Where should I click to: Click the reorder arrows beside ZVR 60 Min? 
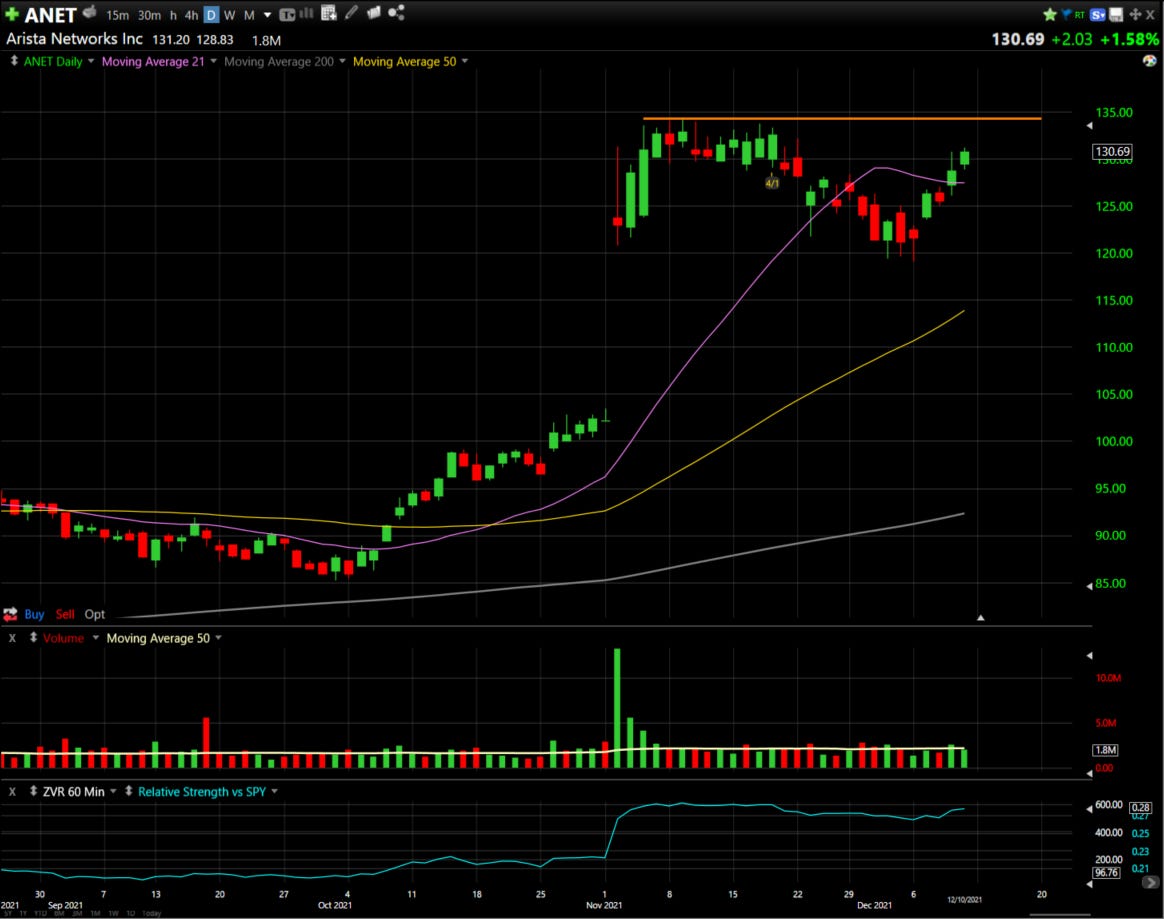coord(33,791)
